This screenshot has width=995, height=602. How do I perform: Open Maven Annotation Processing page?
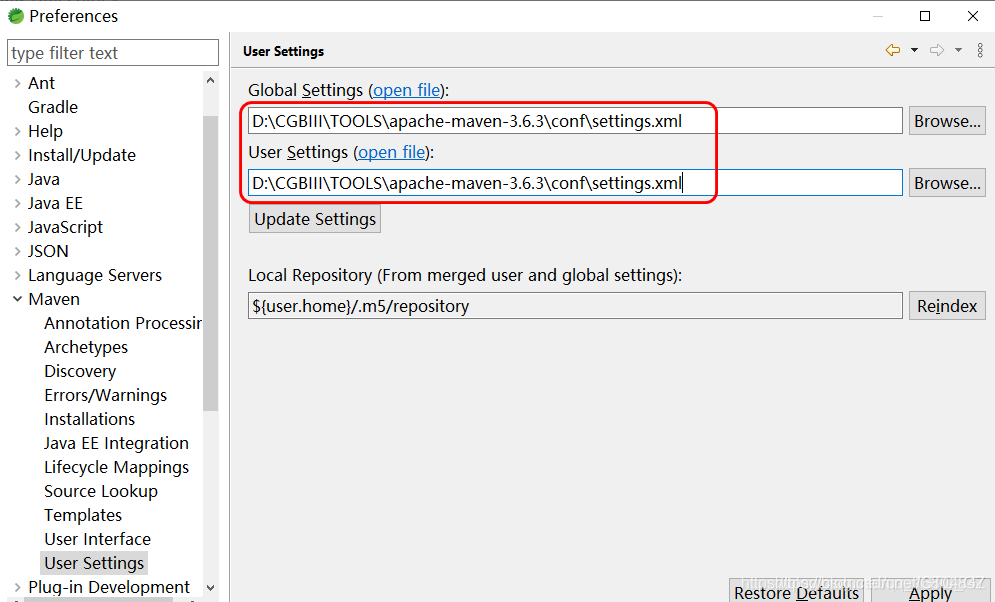pyautogui.click(x=122, y=323)
